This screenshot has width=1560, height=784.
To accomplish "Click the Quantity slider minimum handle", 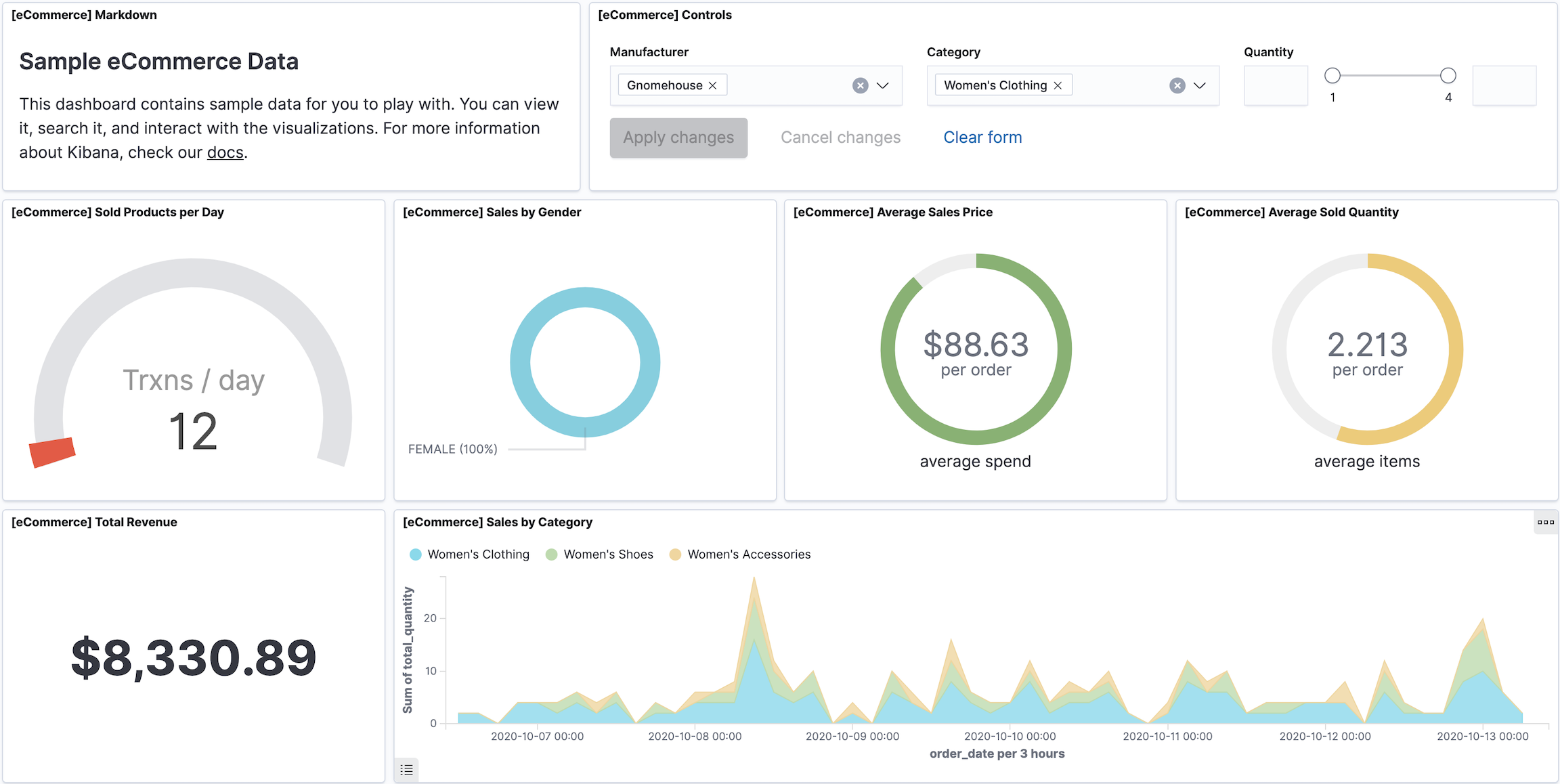I will pyautogui.click(x=1332, y=75).
